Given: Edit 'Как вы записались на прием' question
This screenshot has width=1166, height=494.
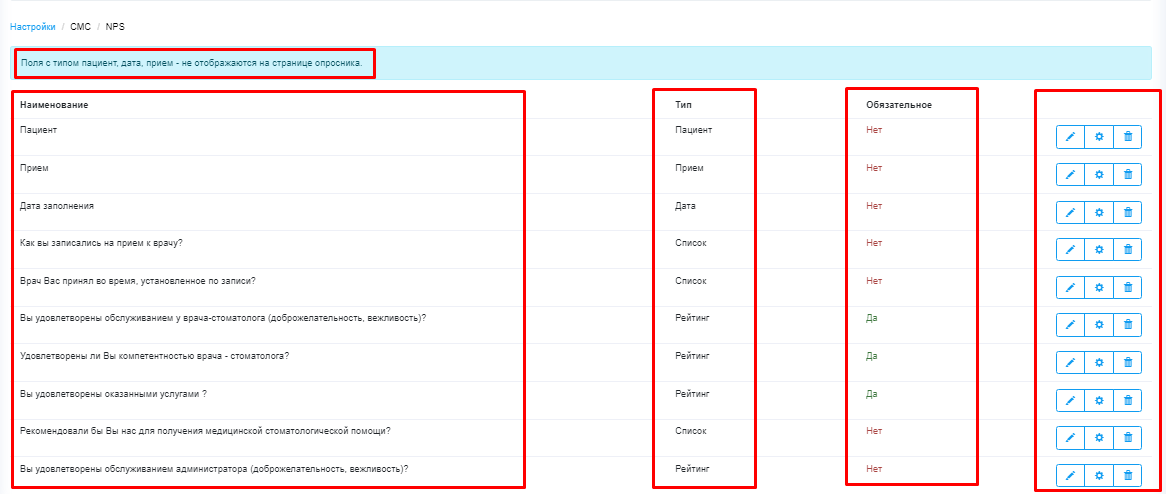Looking at the screenshot, I should [x=1071, y=250].
